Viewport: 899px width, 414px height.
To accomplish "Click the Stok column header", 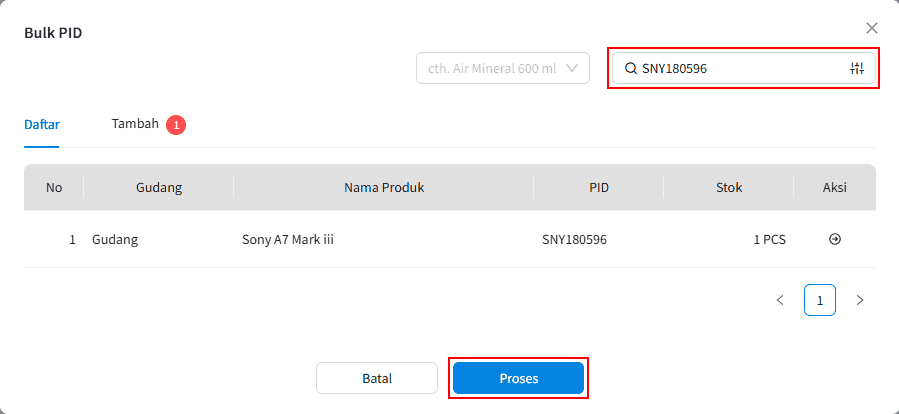I will tap(729, 188).
